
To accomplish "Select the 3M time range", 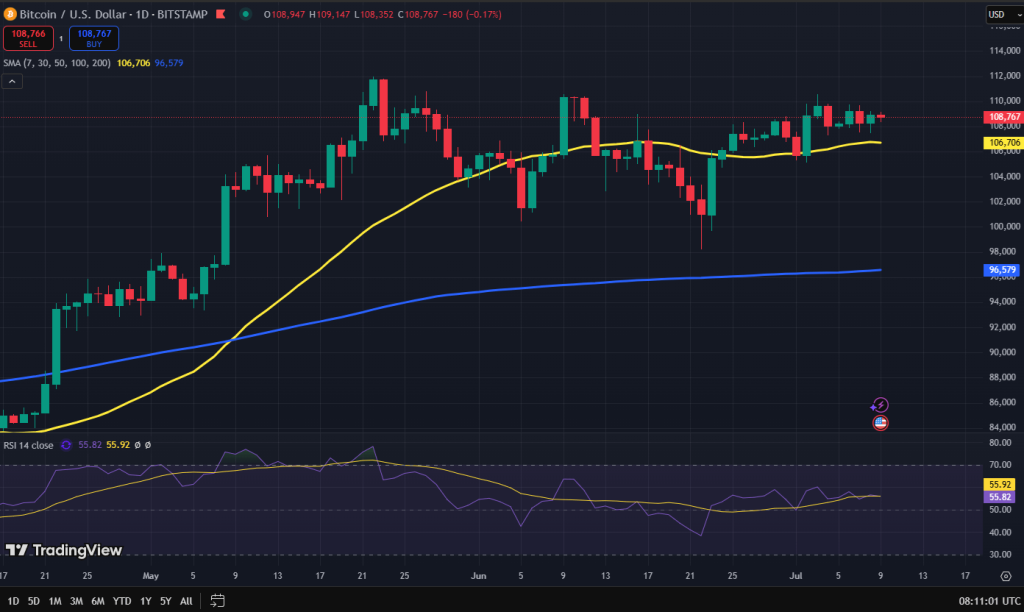I will point(76,601).
